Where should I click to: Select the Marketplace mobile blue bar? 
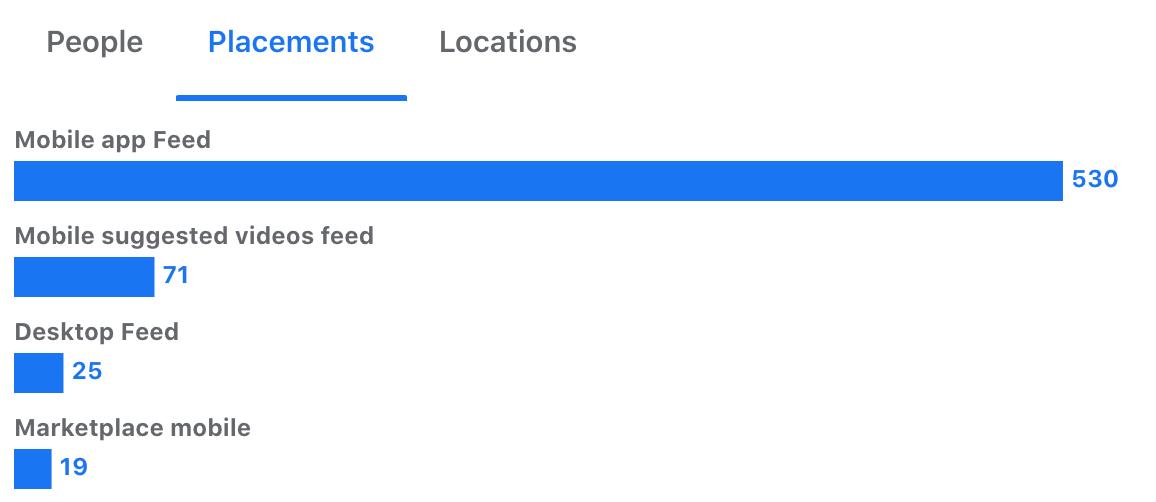[x=32, y=469]
